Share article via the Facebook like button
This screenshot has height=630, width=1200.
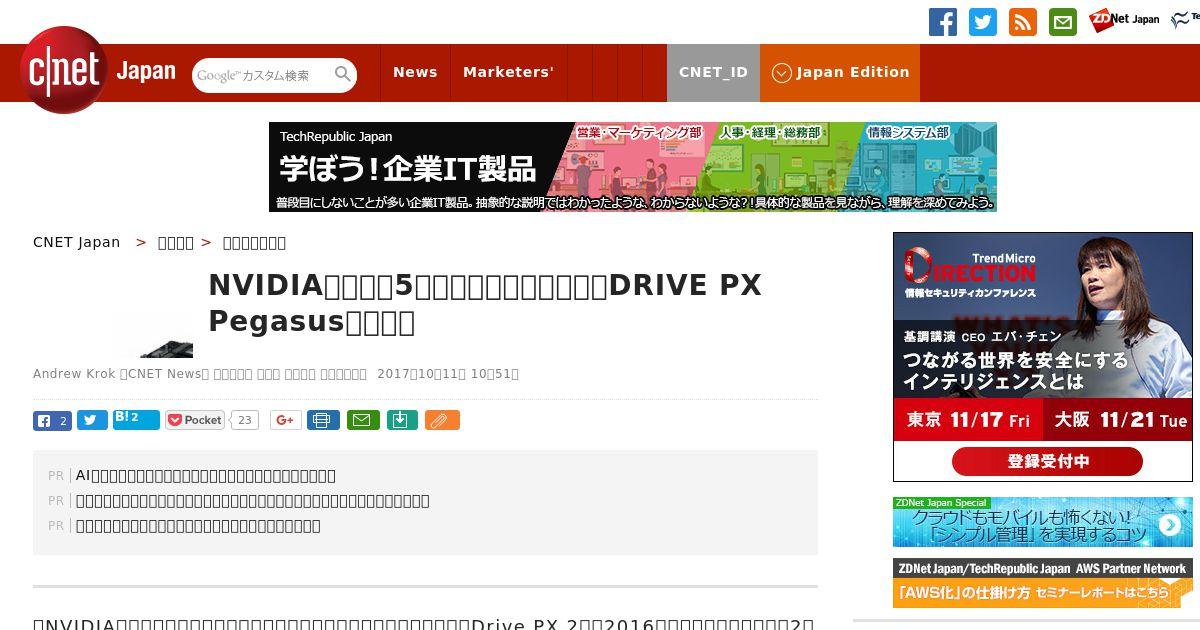click(x=52, y=420)
